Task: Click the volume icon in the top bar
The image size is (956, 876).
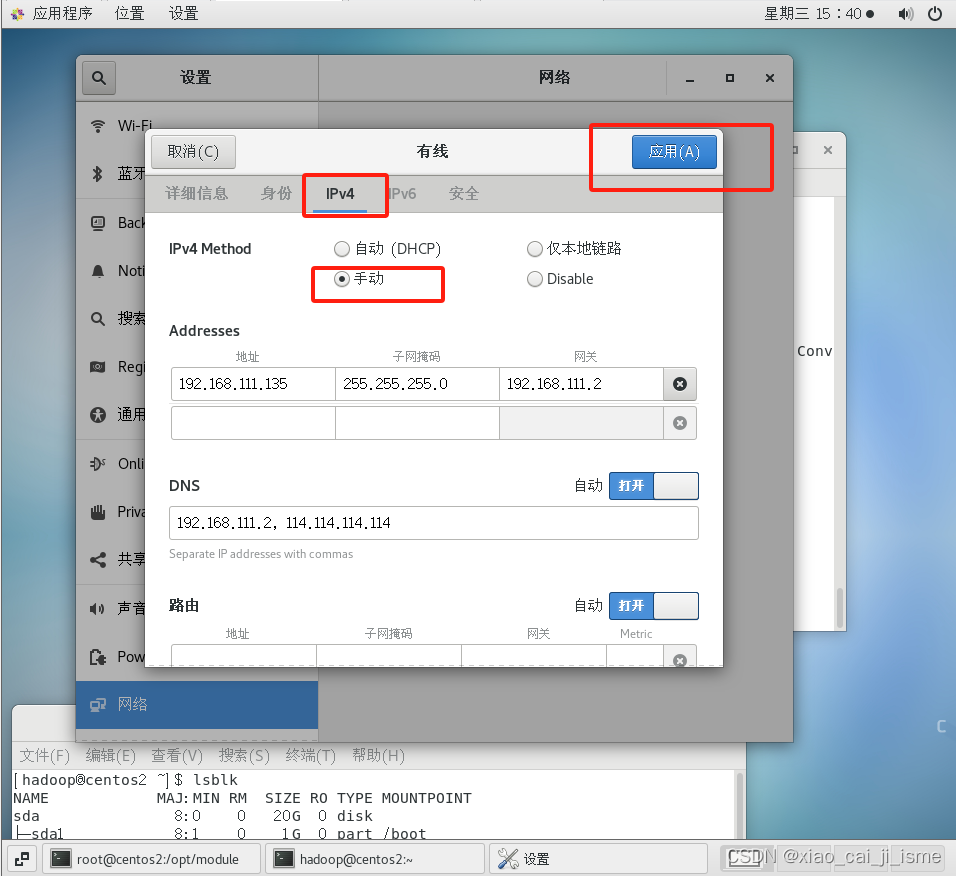Action: point(908,13)
